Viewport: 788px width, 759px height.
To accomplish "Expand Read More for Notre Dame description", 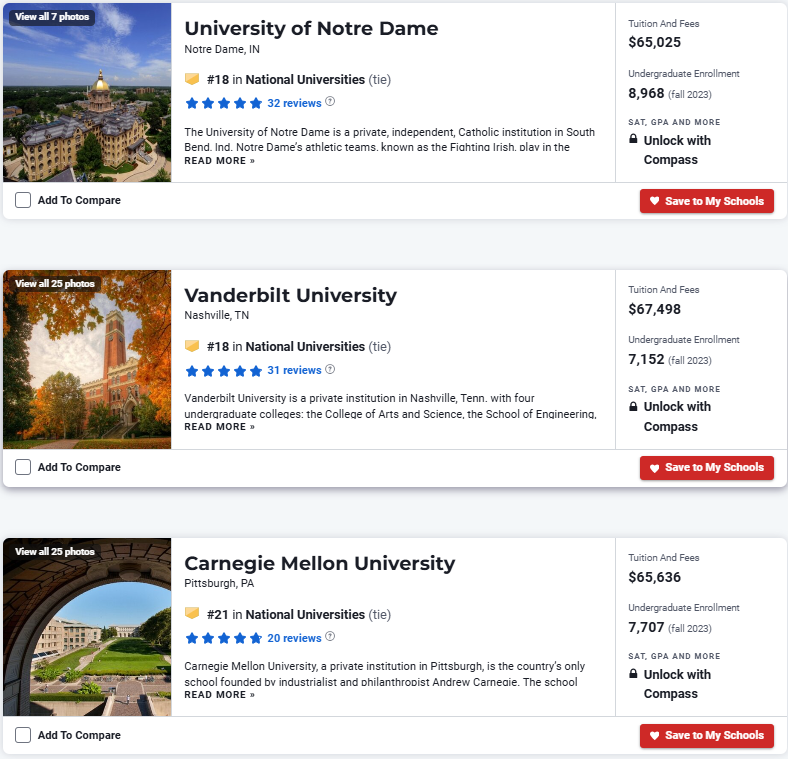I will tap(219, 160).
